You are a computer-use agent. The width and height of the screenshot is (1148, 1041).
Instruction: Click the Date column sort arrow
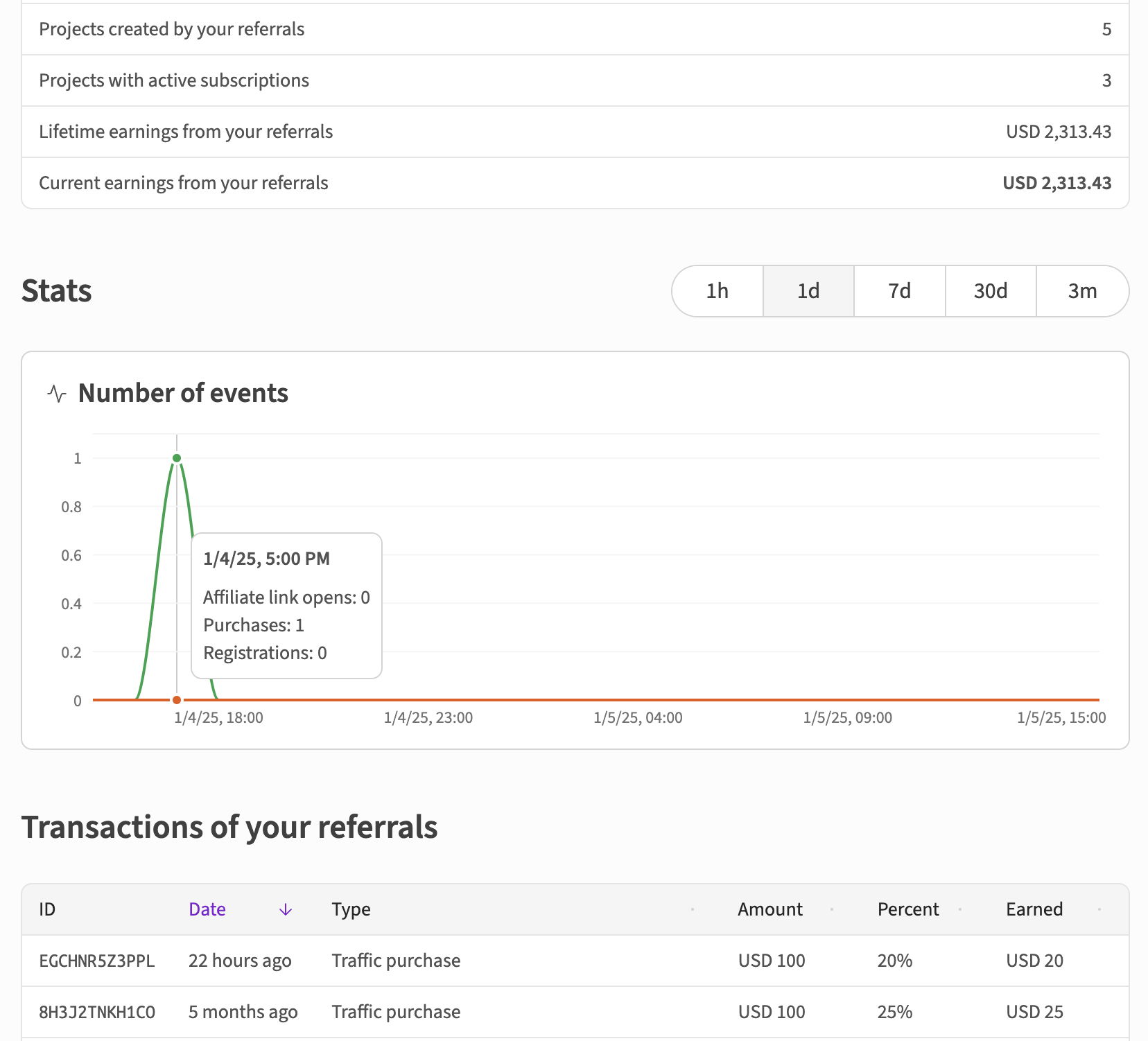point(285,910)
